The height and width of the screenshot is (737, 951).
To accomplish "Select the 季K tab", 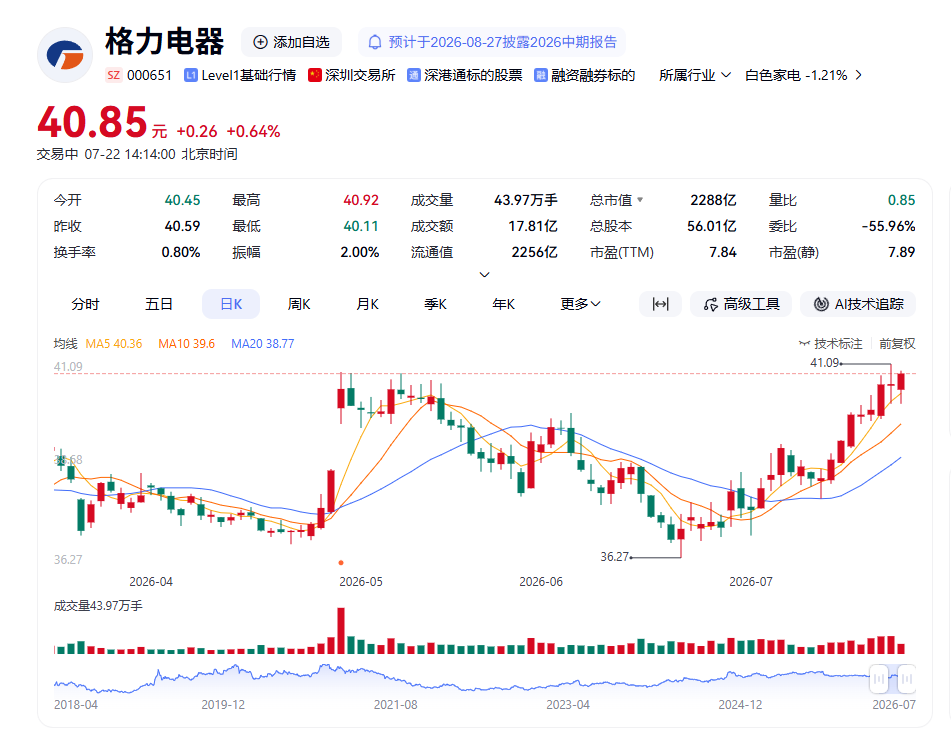I will point(435,304).
